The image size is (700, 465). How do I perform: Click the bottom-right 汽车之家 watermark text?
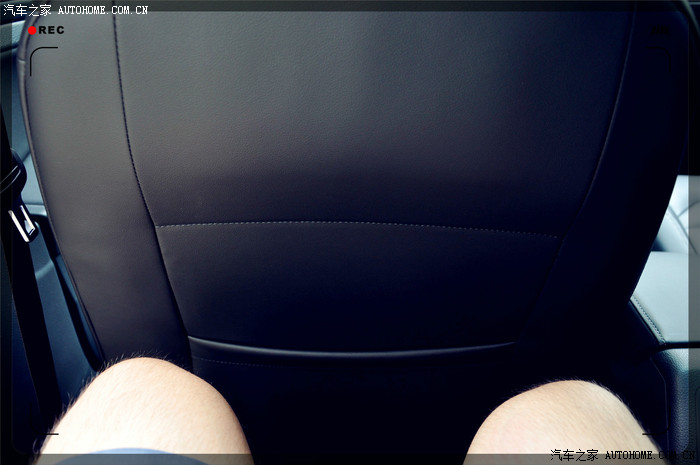(x=576, y=456)
